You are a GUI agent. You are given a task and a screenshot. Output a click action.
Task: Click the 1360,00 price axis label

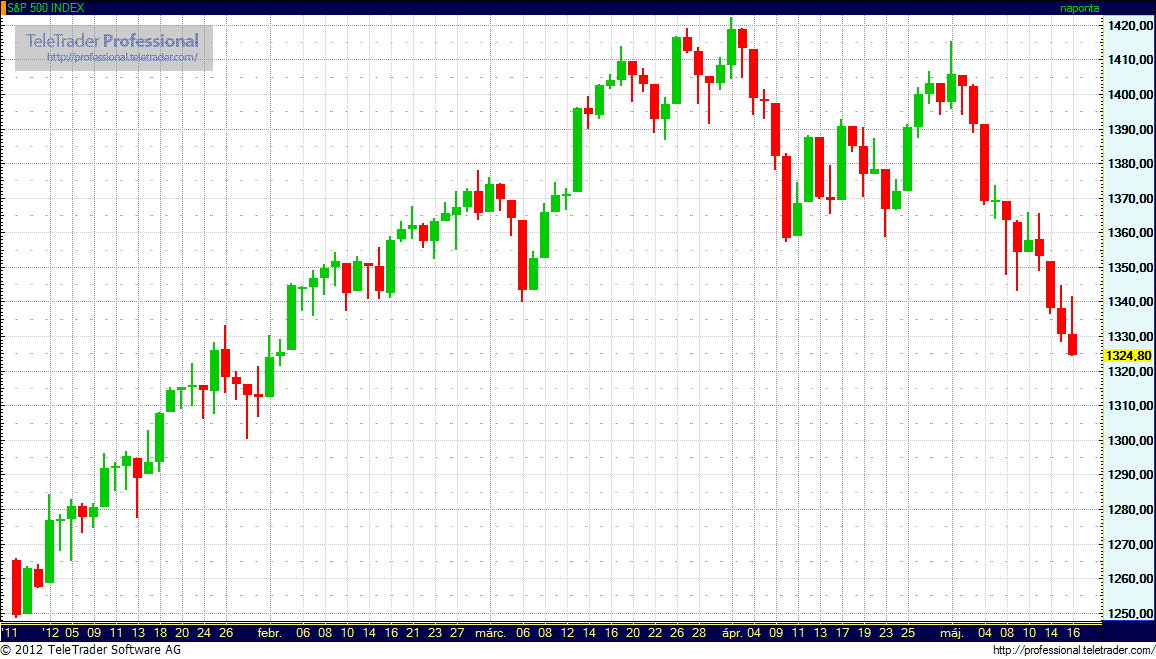pos(1129,233)
